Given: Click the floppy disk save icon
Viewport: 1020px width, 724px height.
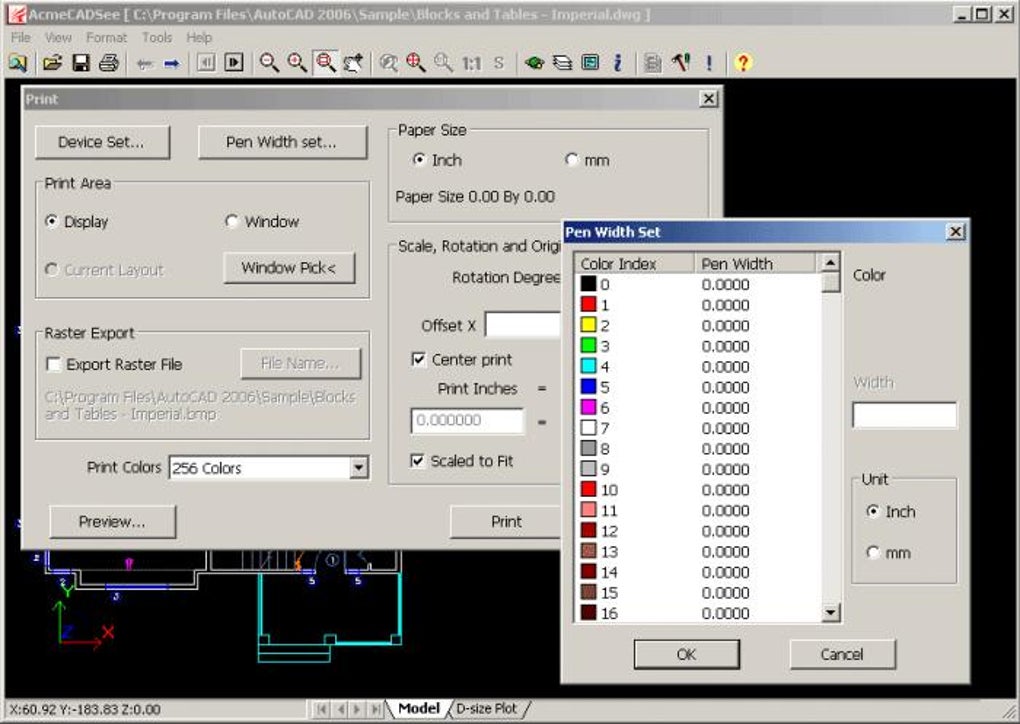Looking at the screenshot, I should [81, 63].
